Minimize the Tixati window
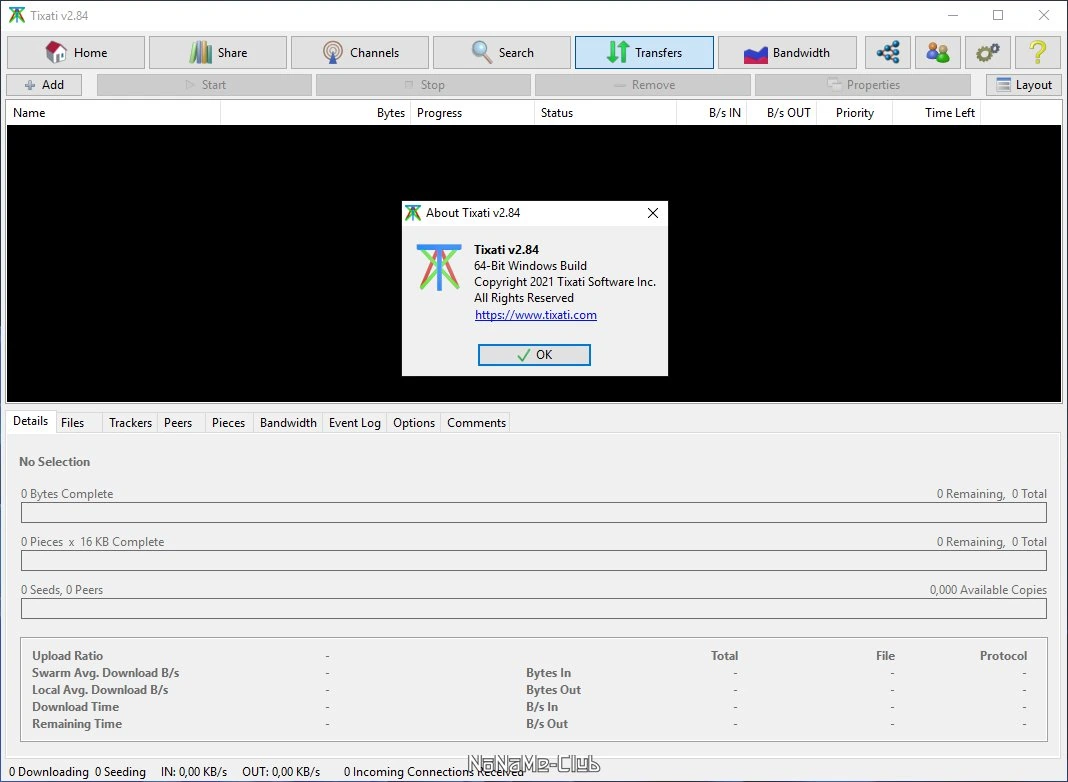 [954, 15]
